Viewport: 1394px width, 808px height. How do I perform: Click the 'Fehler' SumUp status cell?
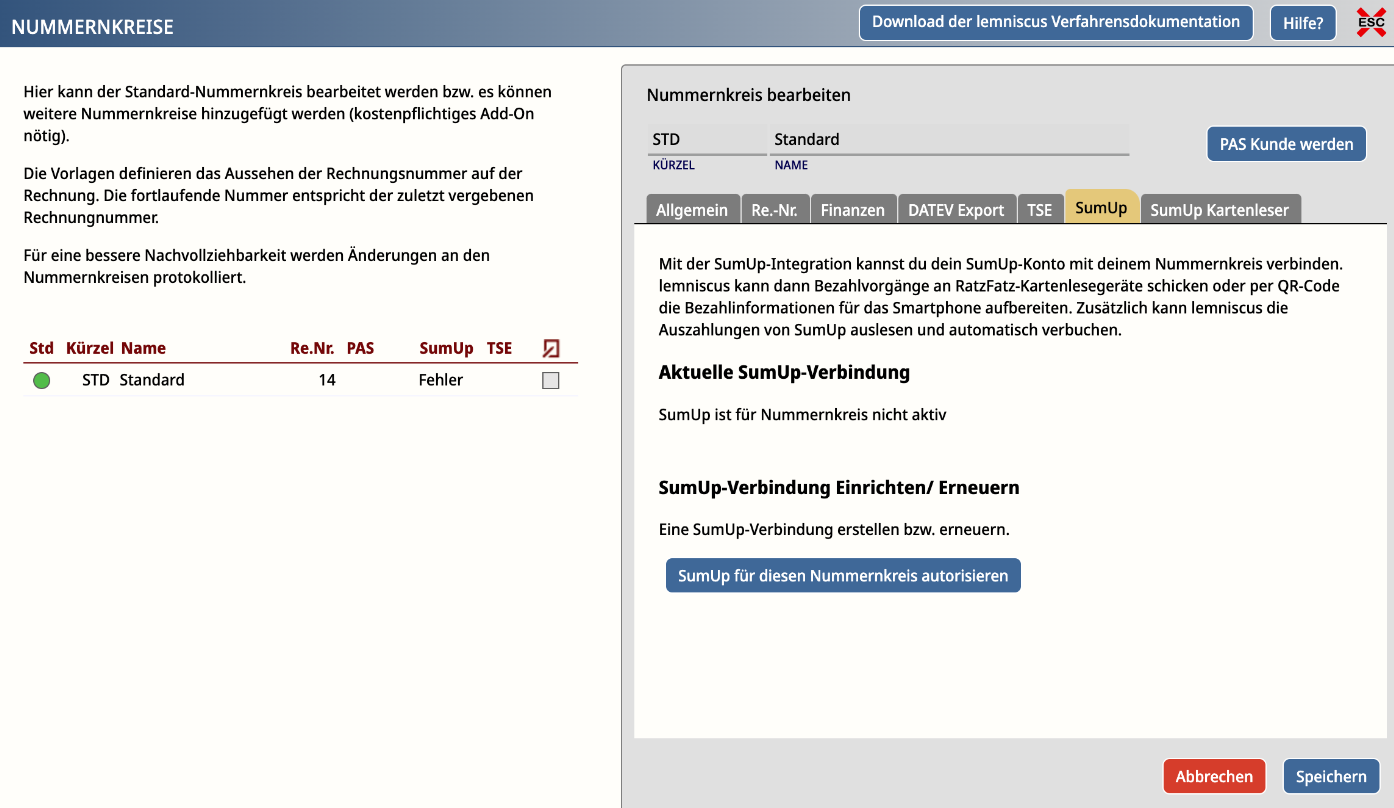click(x=441, y=380)
